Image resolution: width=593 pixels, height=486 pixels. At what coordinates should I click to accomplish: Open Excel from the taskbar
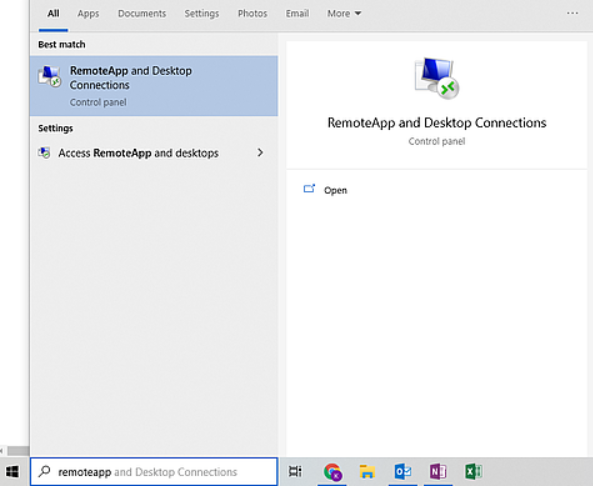[473, 472]
